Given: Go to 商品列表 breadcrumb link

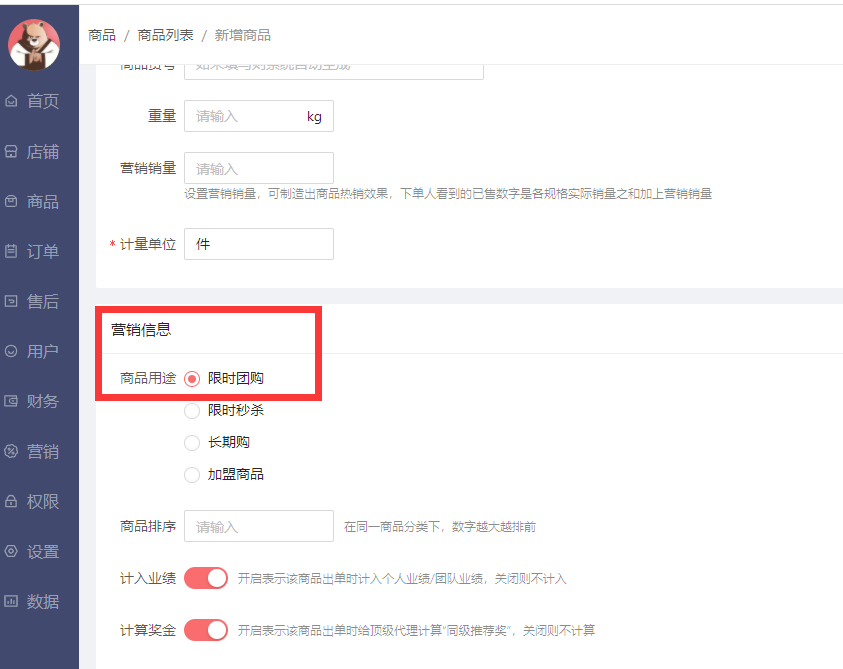Looking at the screenshot, I should 166,35.
